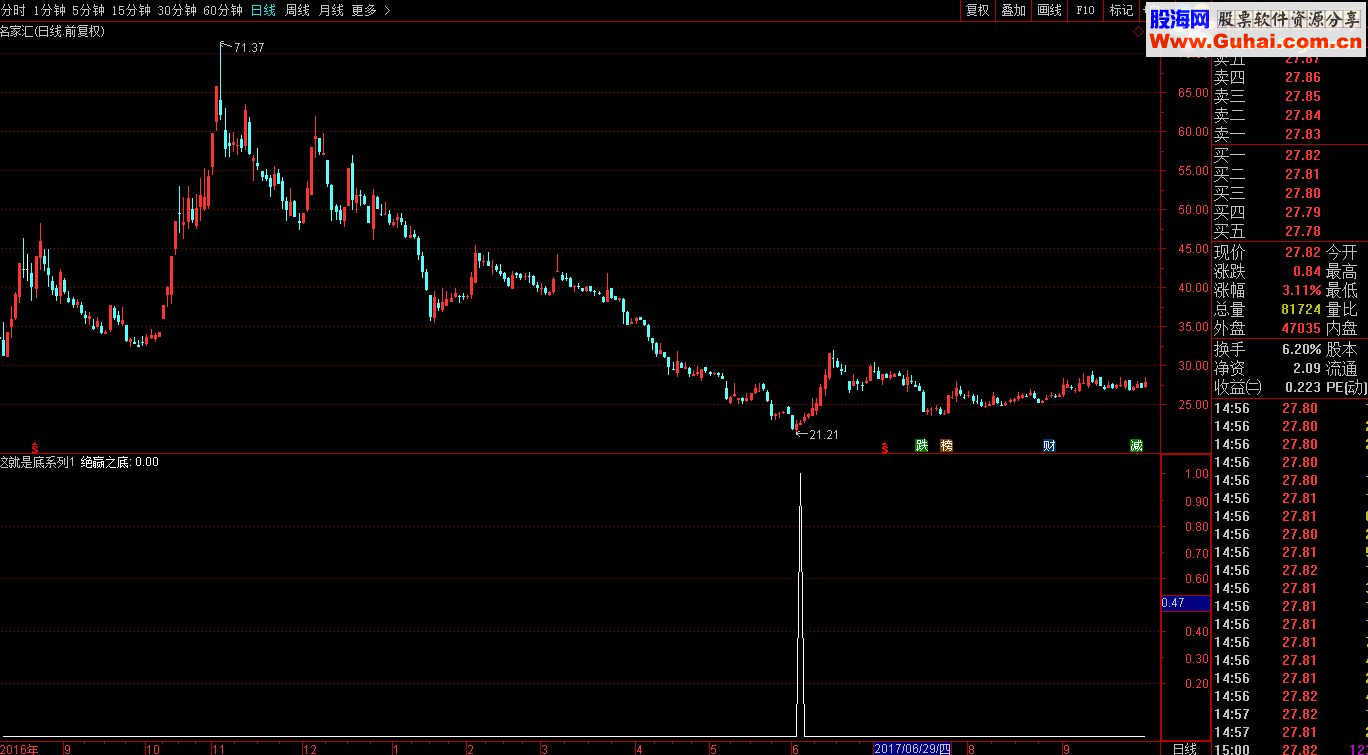Click the 名家汇(日线,前复权) chart title

point(52,31)
